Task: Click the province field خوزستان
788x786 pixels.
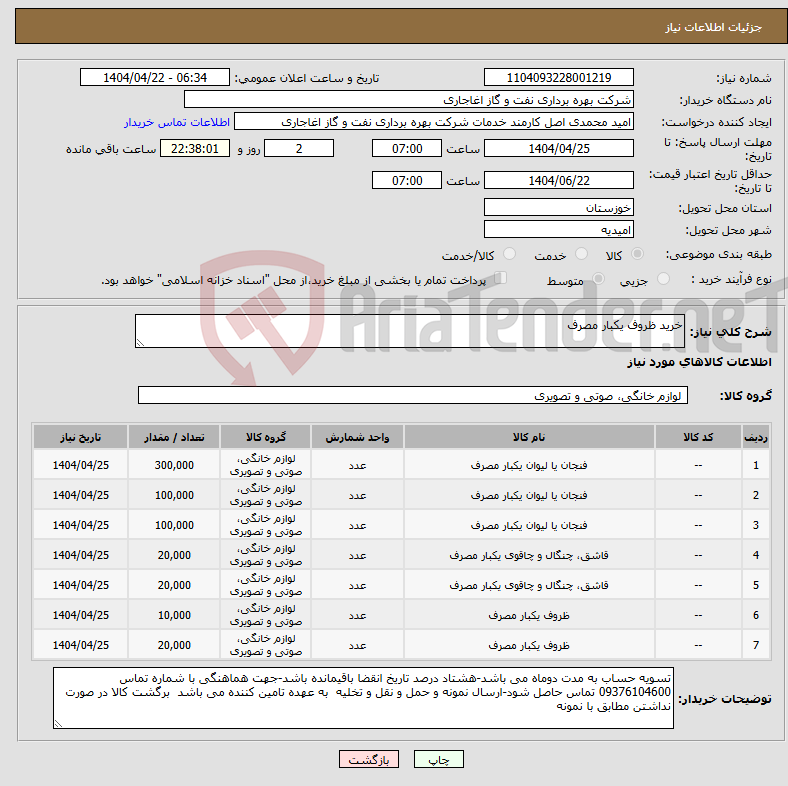Action: pos(558,208)
